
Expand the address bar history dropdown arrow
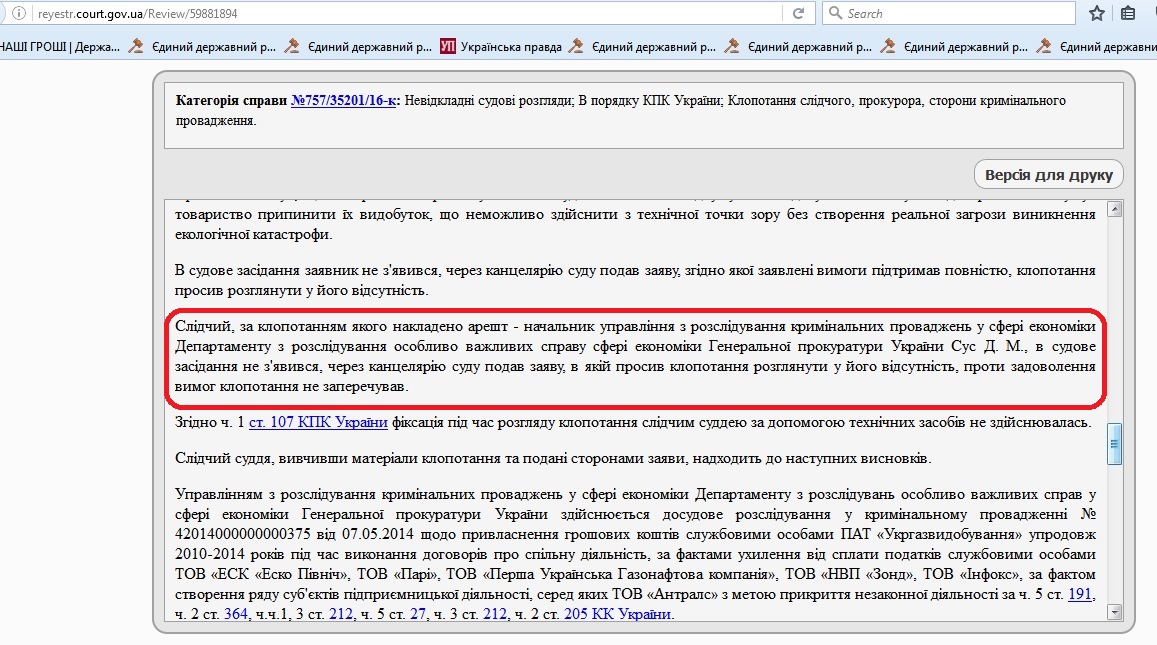(770, 14)
